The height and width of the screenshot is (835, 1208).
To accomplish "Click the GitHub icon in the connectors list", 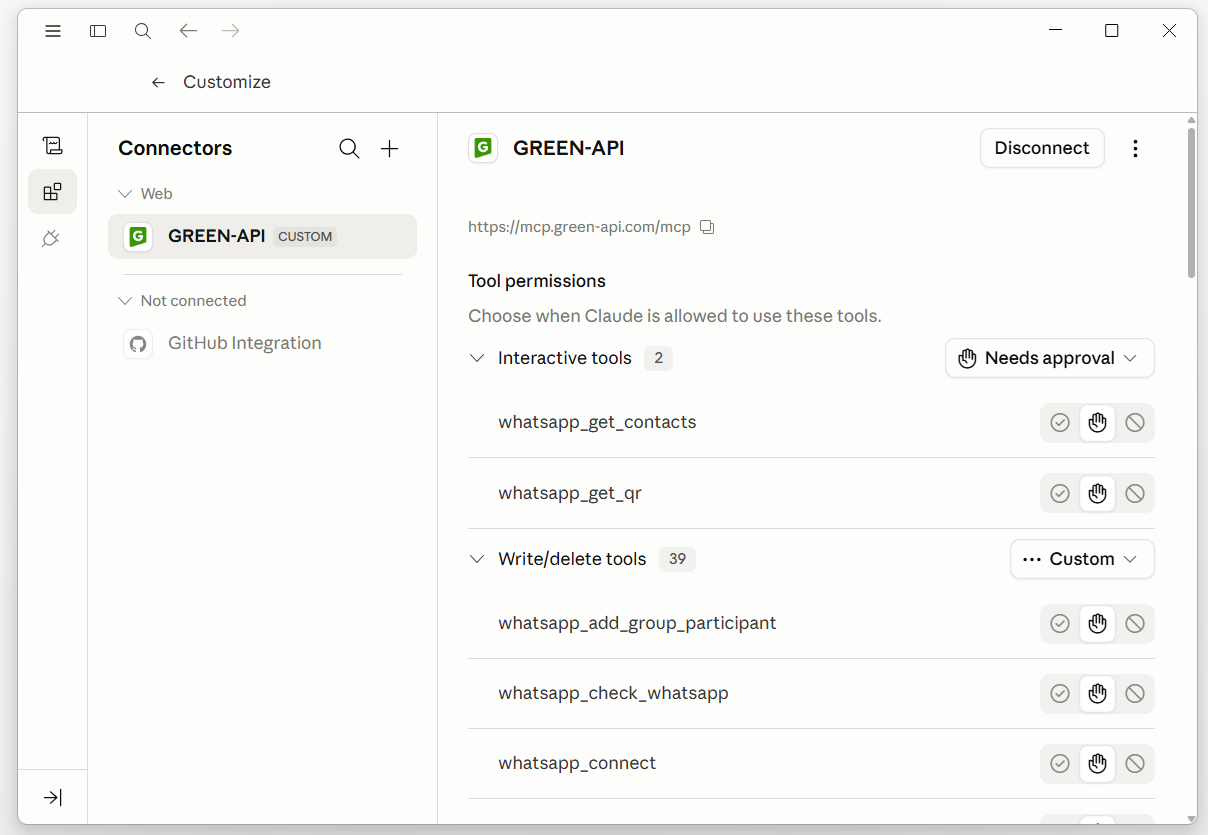I will coord(138,344).
